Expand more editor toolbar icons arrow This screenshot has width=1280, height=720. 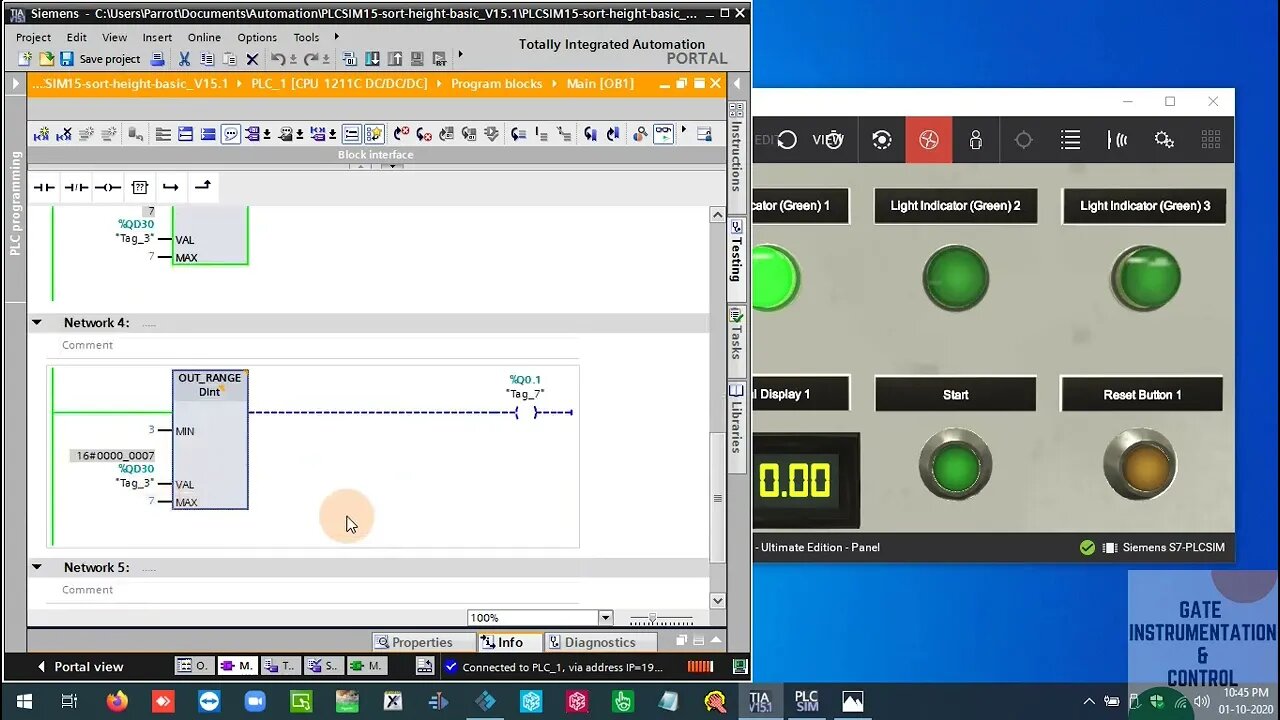(x=684, y=130)
